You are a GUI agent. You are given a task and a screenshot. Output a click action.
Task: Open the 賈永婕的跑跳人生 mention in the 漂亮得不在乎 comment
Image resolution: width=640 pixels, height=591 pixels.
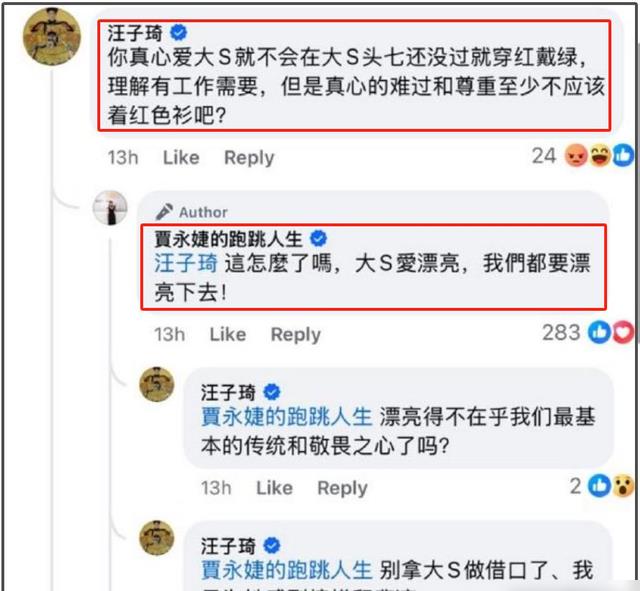[287, 417]
